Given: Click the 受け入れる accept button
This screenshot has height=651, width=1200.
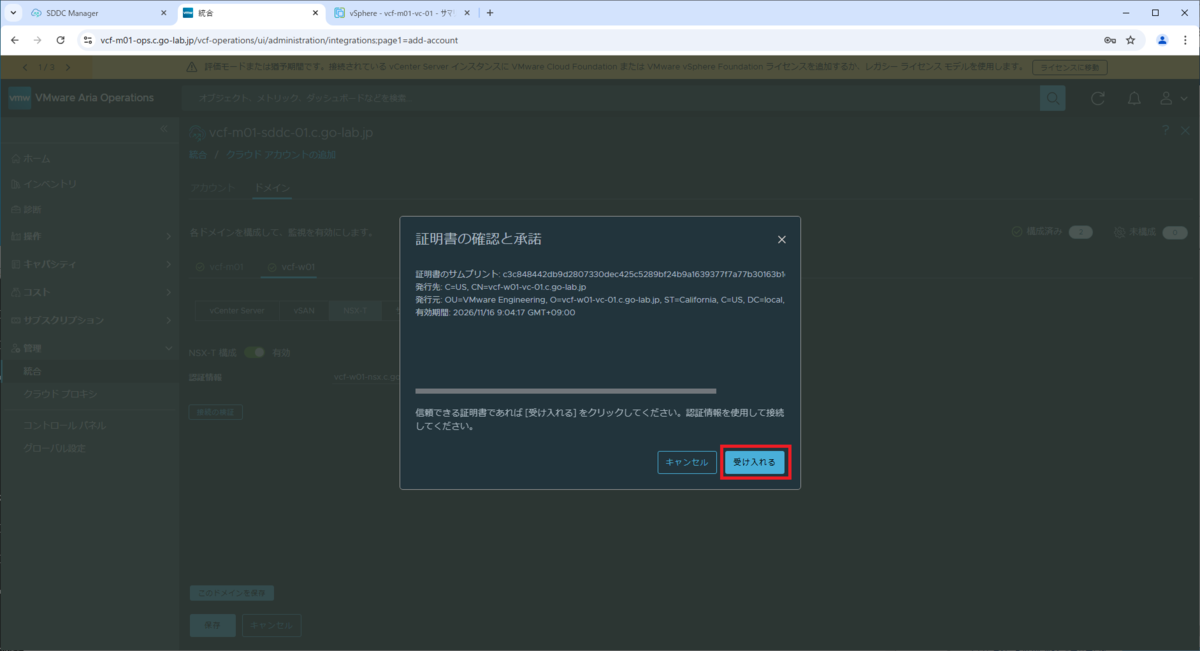Looking at the screenshot, I should (x=755, y=463).
